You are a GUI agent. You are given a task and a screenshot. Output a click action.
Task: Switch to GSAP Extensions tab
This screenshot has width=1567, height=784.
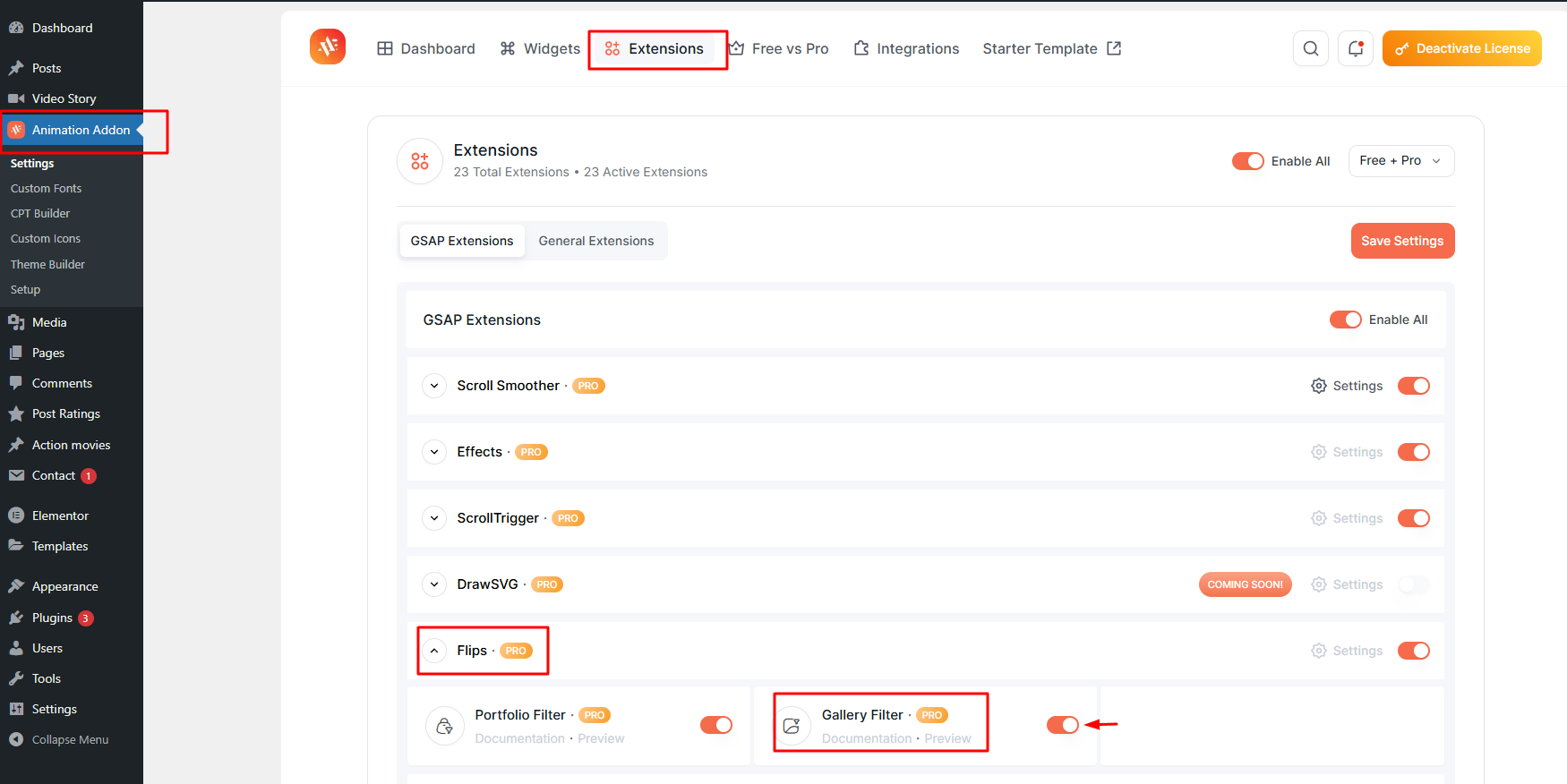(x=462, y=241)
